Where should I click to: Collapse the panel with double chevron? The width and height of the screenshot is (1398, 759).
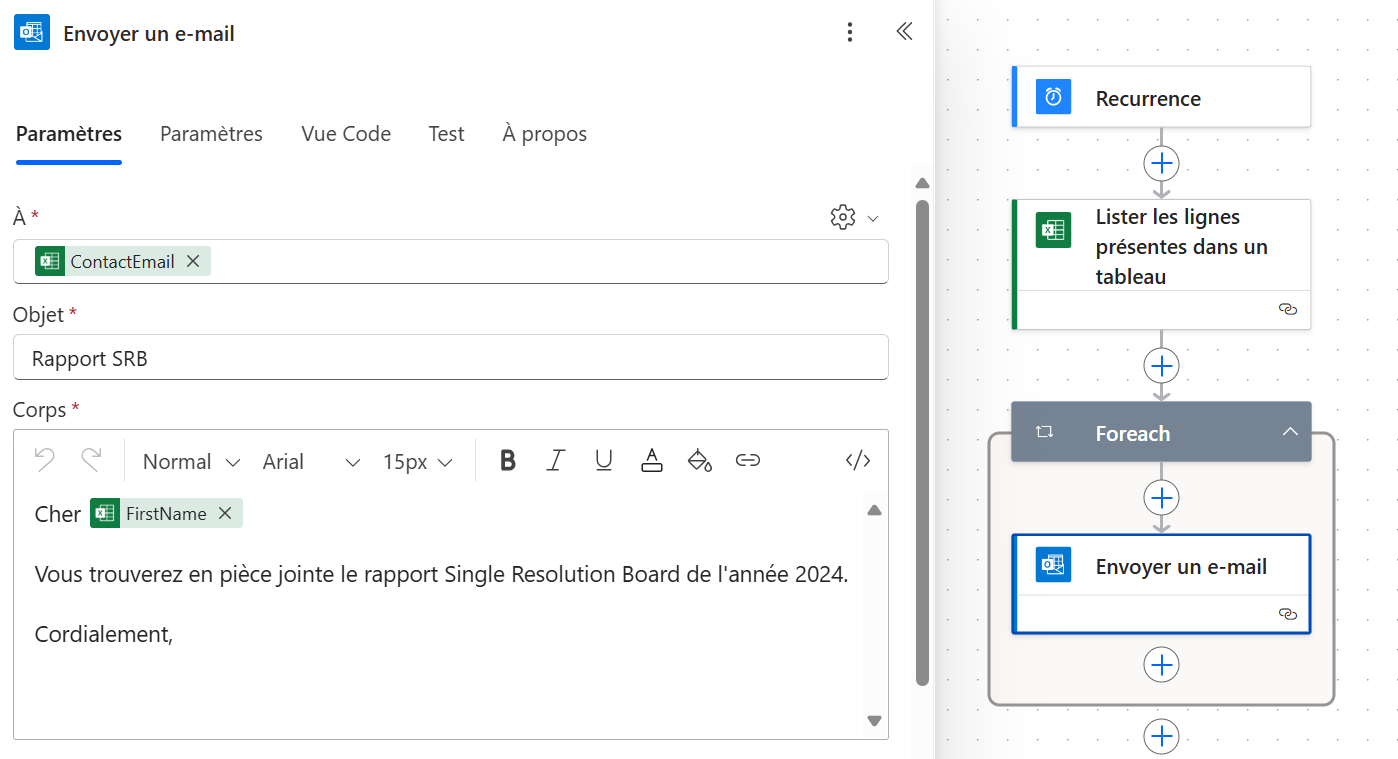pos(904,32)
